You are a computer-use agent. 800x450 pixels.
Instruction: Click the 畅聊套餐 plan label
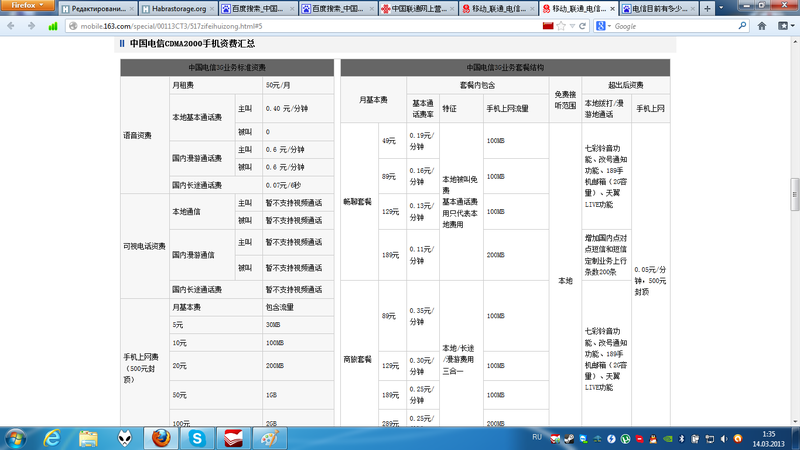pos(358,202)
